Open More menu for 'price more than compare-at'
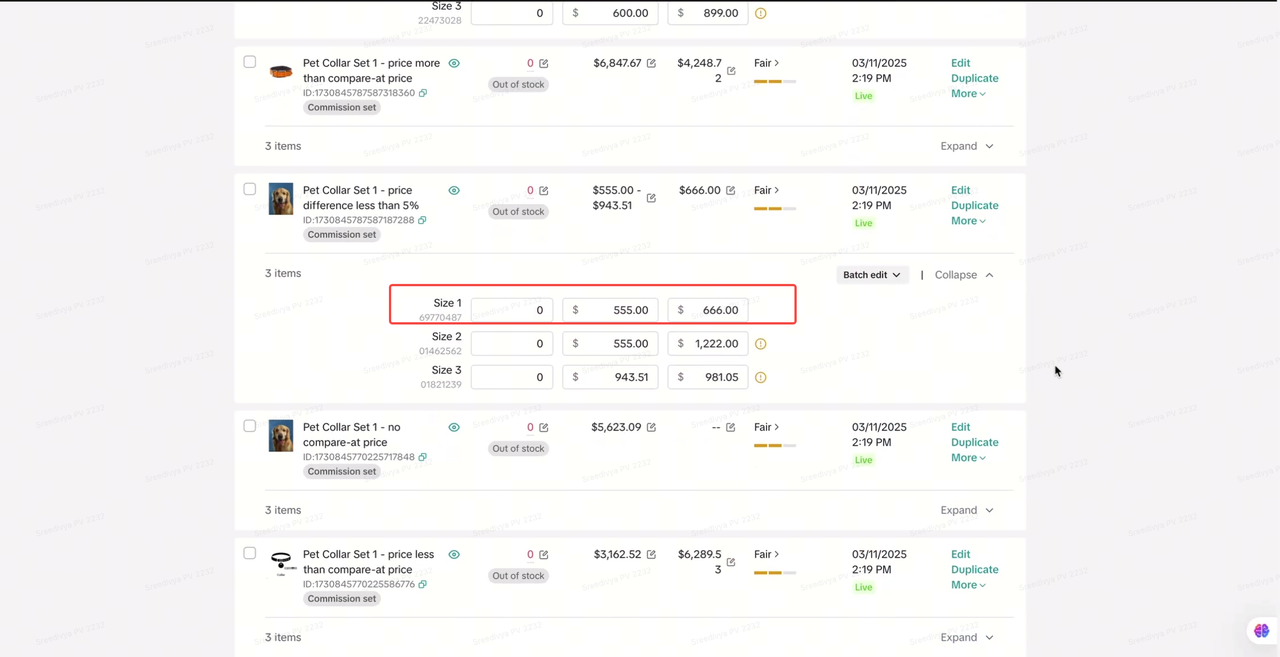 point(967,94)
